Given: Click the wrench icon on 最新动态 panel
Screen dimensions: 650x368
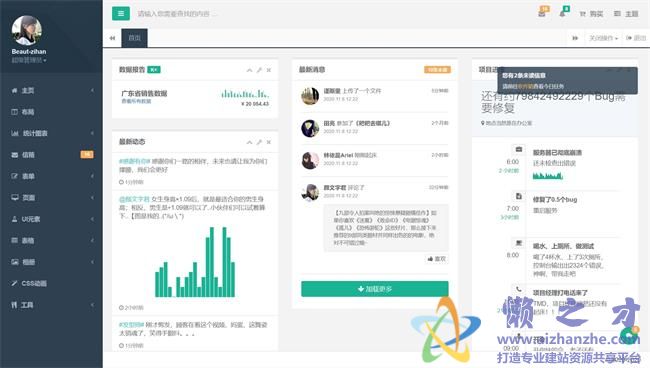Looking at the screenshot, I should (259, 142).
